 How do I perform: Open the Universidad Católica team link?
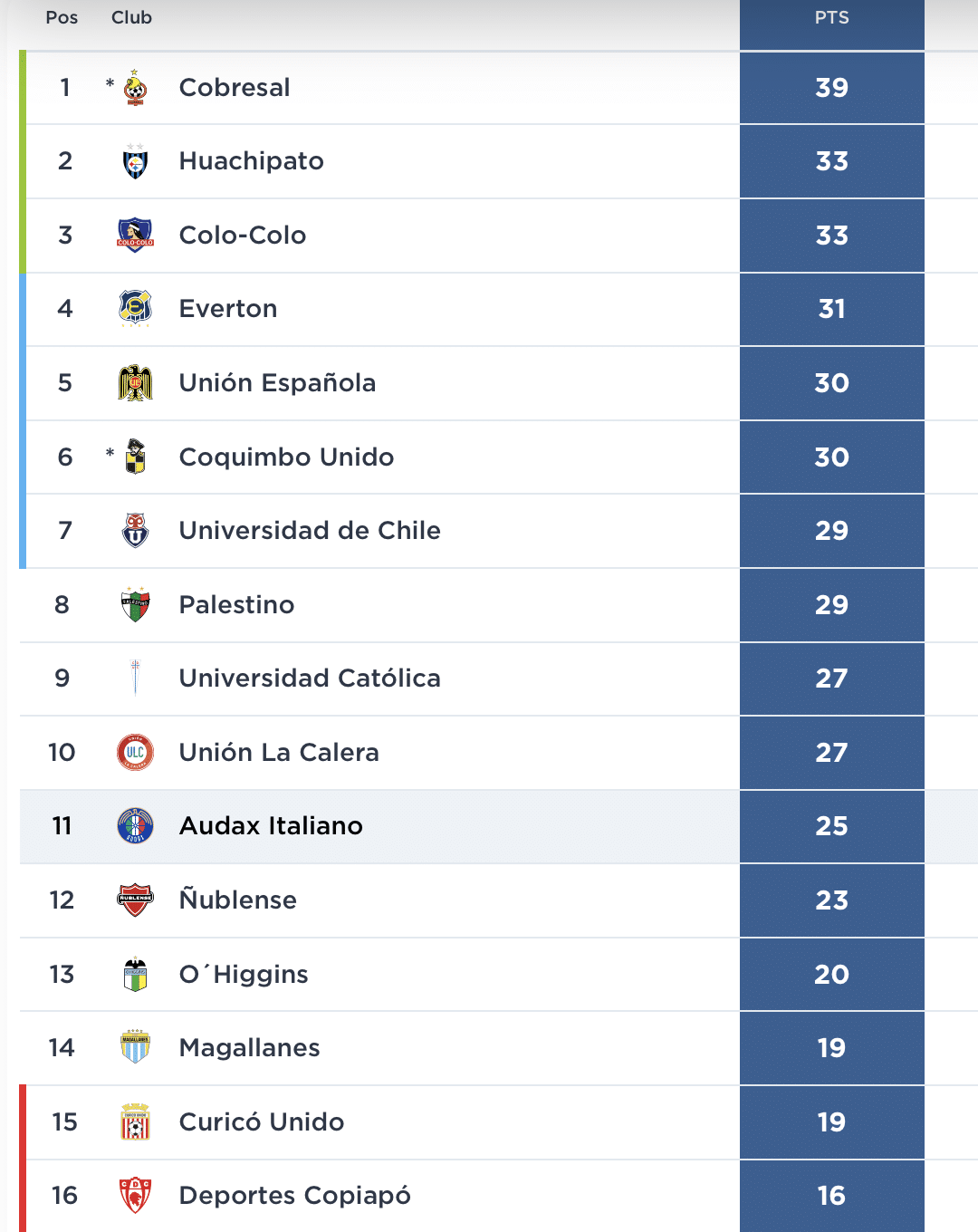[310, 679]
